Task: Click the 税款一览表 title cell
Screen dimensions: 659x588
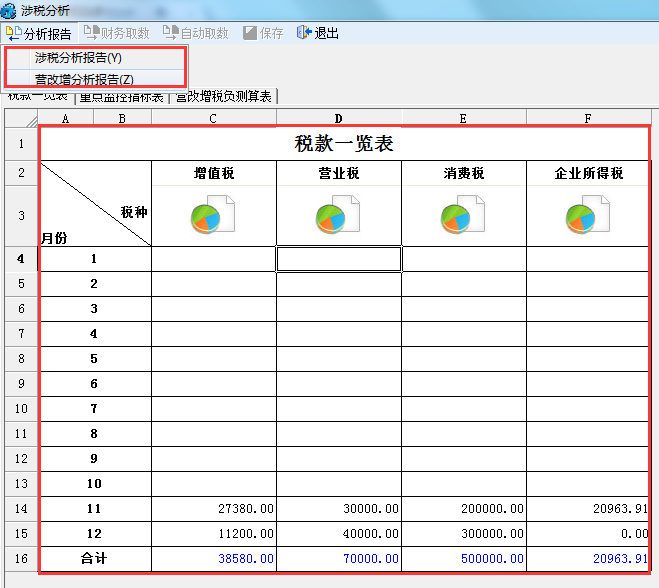Action: pyautogui.click(x=344, y=143)
